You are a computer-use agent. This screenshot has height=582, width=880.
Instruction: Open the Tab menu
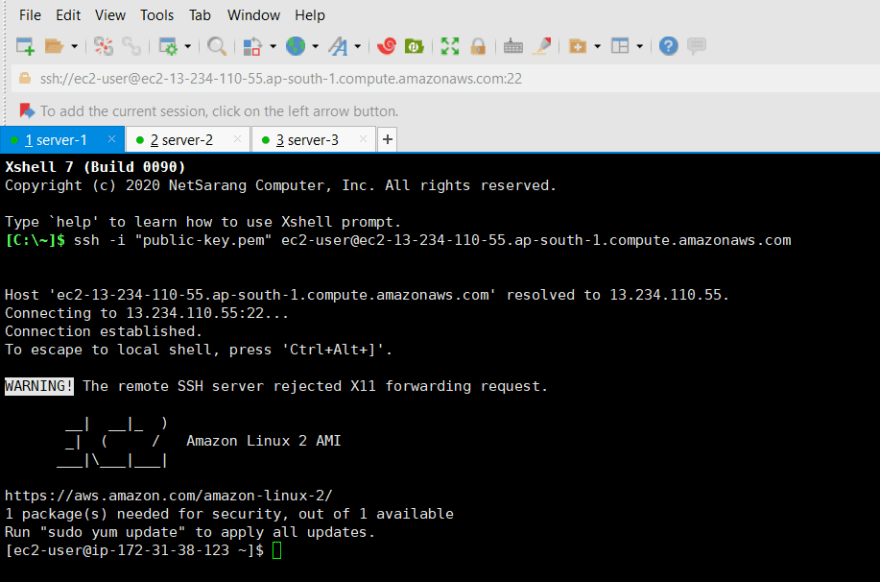pos(200,15)
